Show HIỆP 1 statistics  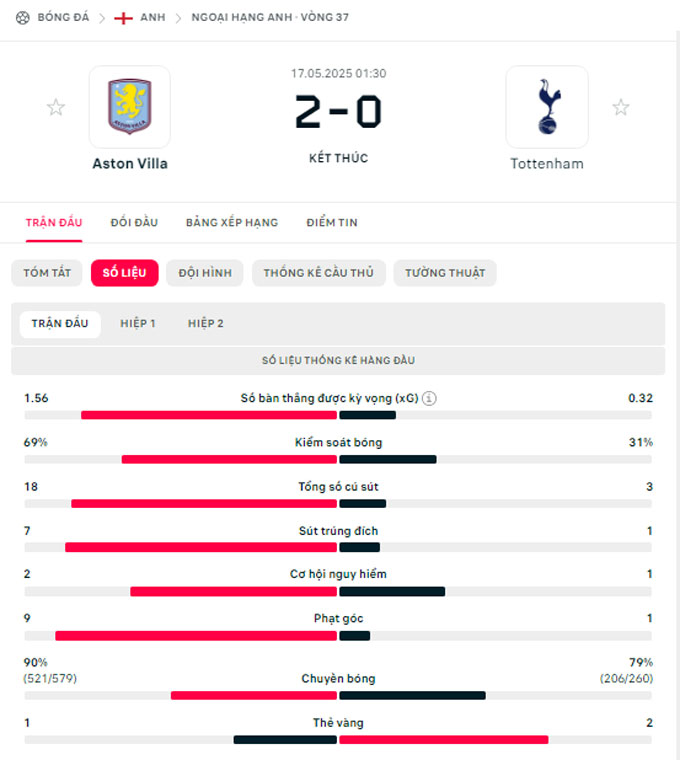coord(138,324)
